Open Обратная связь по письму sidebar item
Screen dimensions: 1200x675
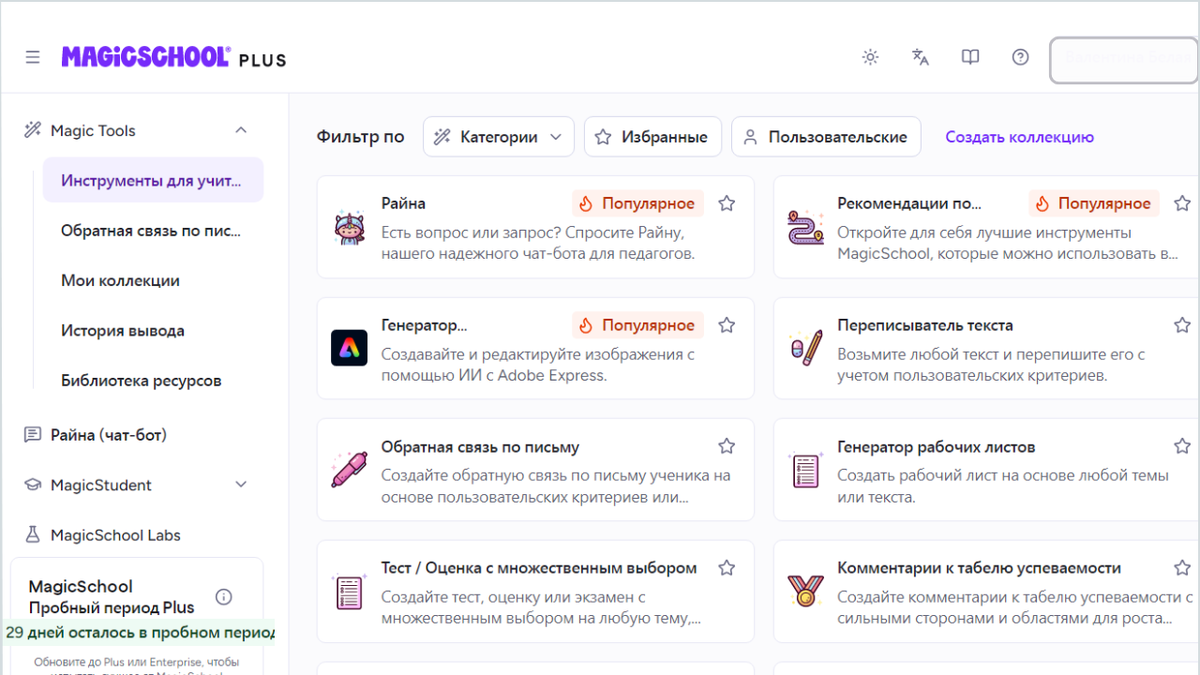tap(153, 230)
